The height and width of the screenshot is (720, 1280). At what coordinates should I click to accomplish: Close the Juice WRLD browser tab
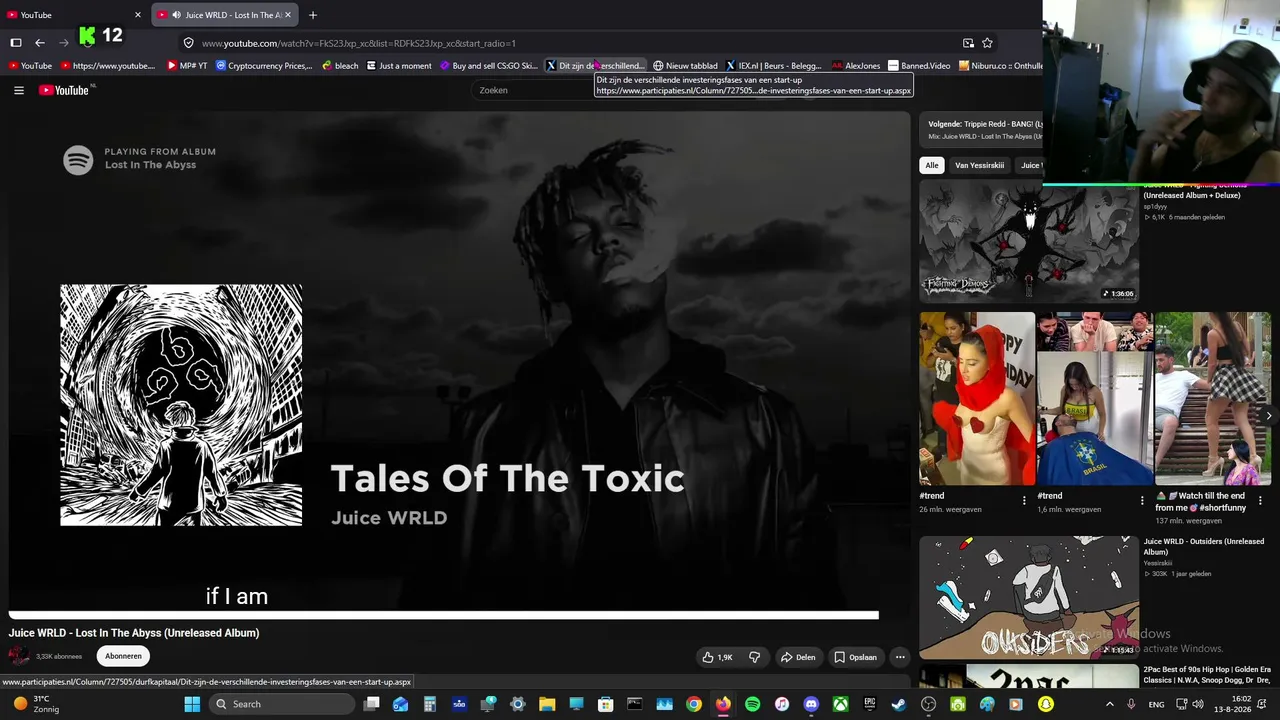tap(288, 15)
